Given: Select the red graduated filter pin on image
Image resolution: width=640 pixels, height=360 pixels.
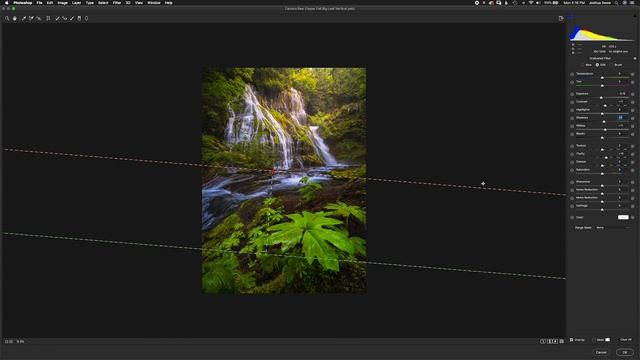Looking at the screenshot, I should click(274, 170).
